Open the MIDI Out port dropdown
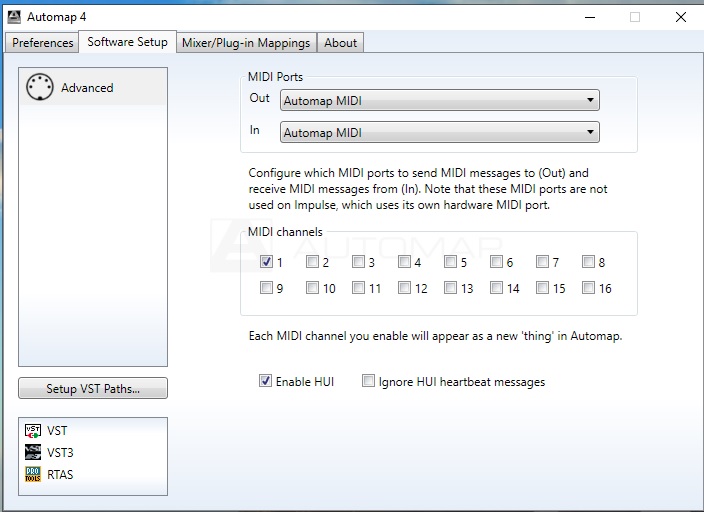 (440, 100)
